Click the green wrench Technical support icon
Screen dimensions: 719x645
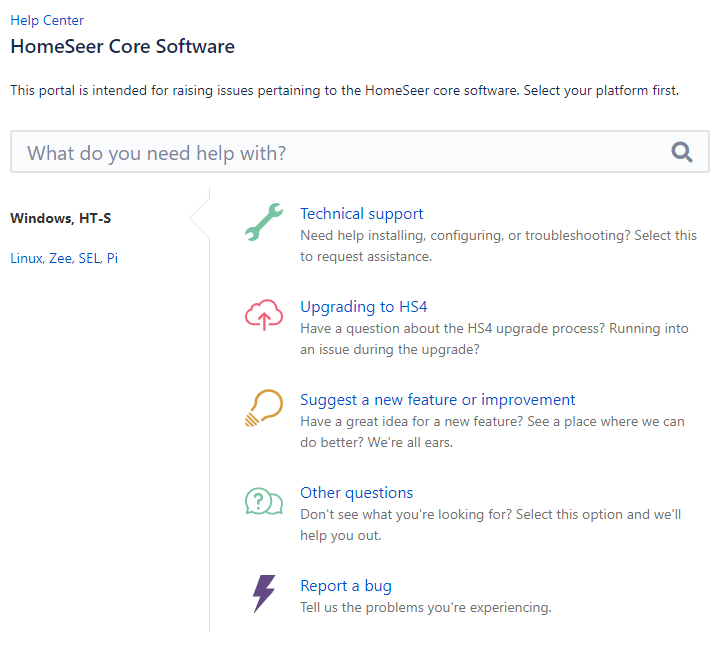(x=264, y=222)
